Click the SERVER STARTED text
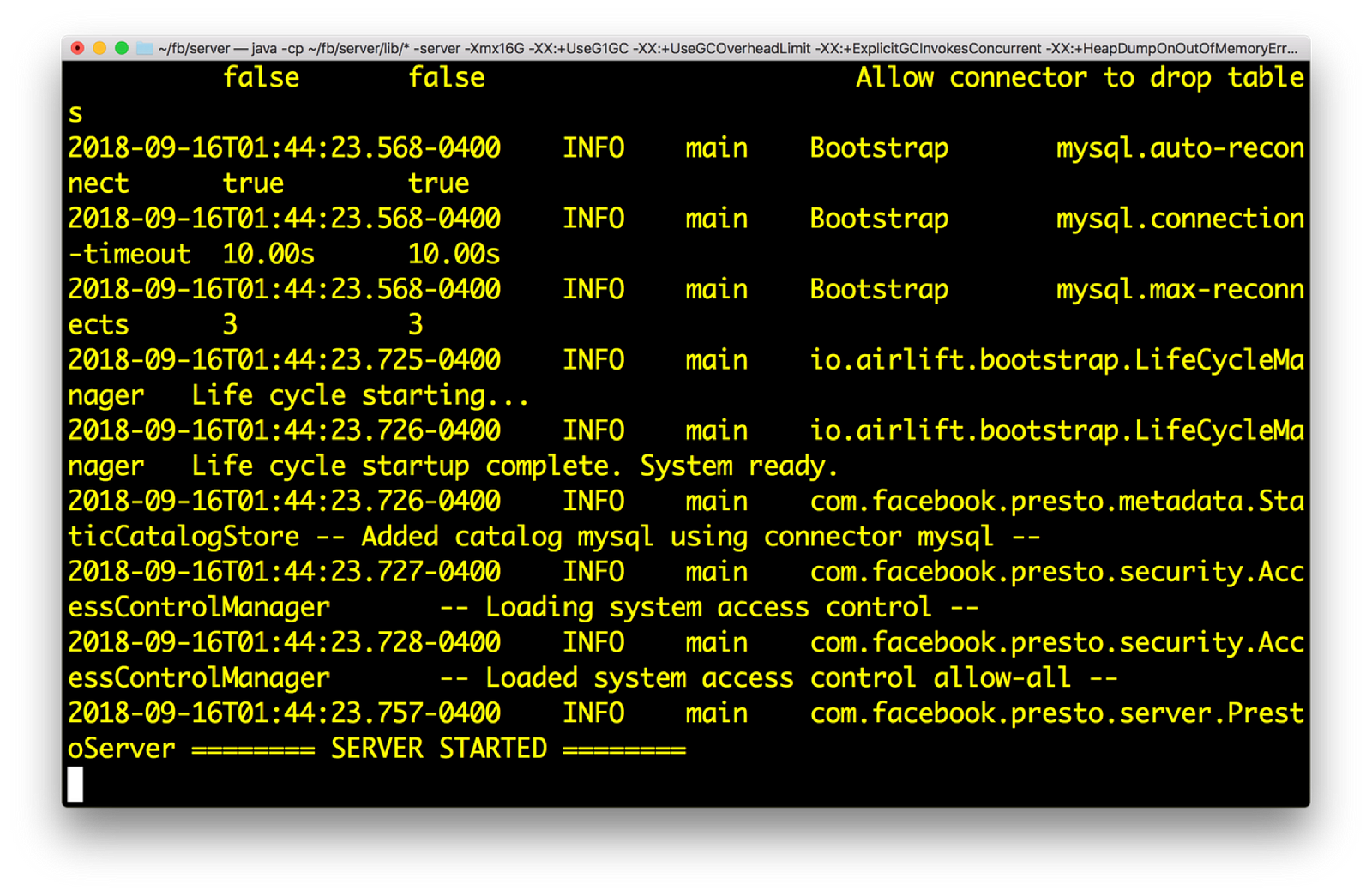1372x896 pixels. (438, 749)
